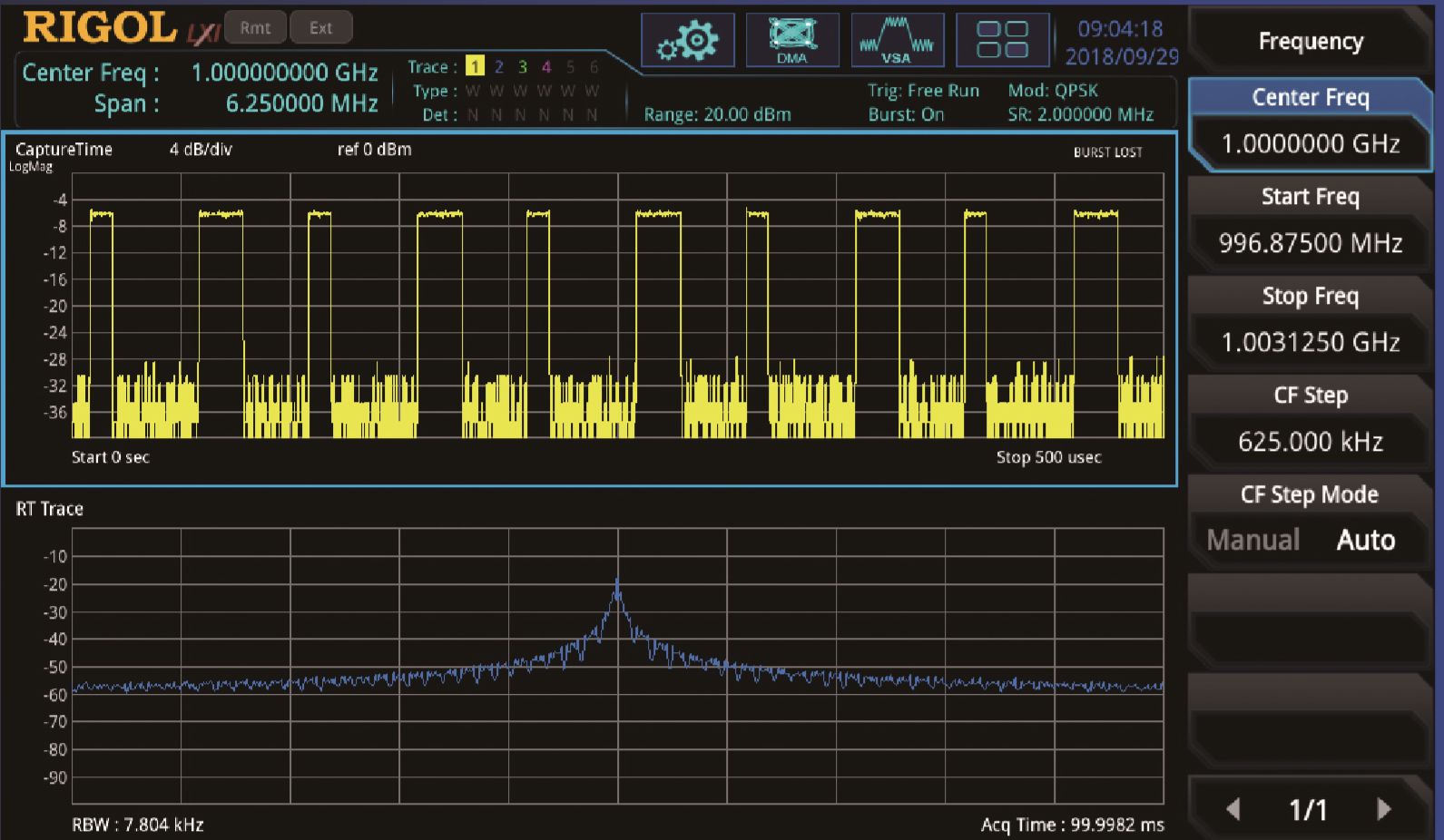Image resolution: width=1444 pixels, height=840 pixels.
Task: Click the CF Step 625.000 kHz value
Action: [x=1310, y=442]
